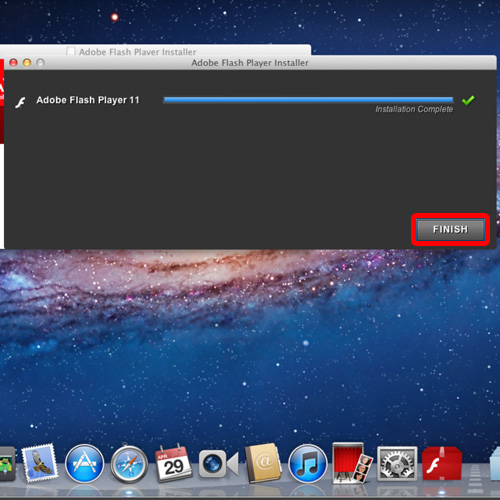Open Address Book in the Dock
This screenshot has width=500, height=500.
pos(263,463)
